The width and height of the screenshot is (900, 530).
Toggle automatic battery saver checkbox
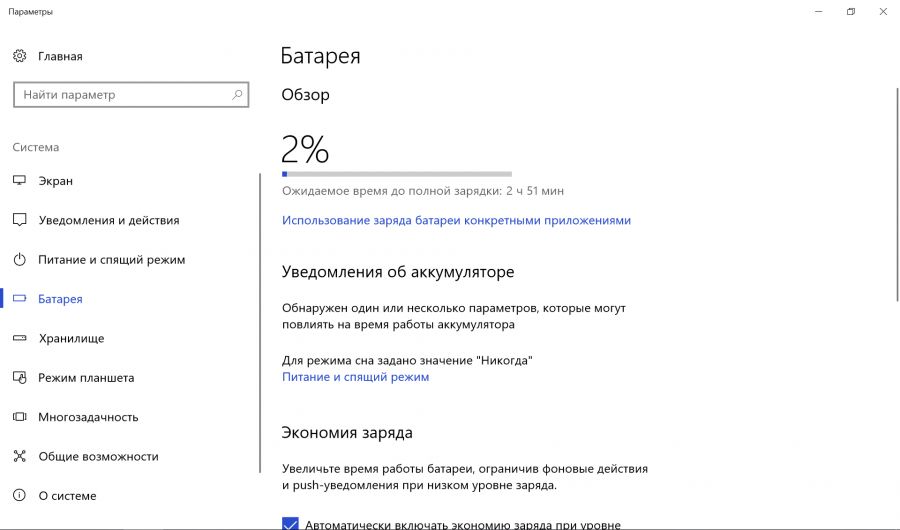290,523
